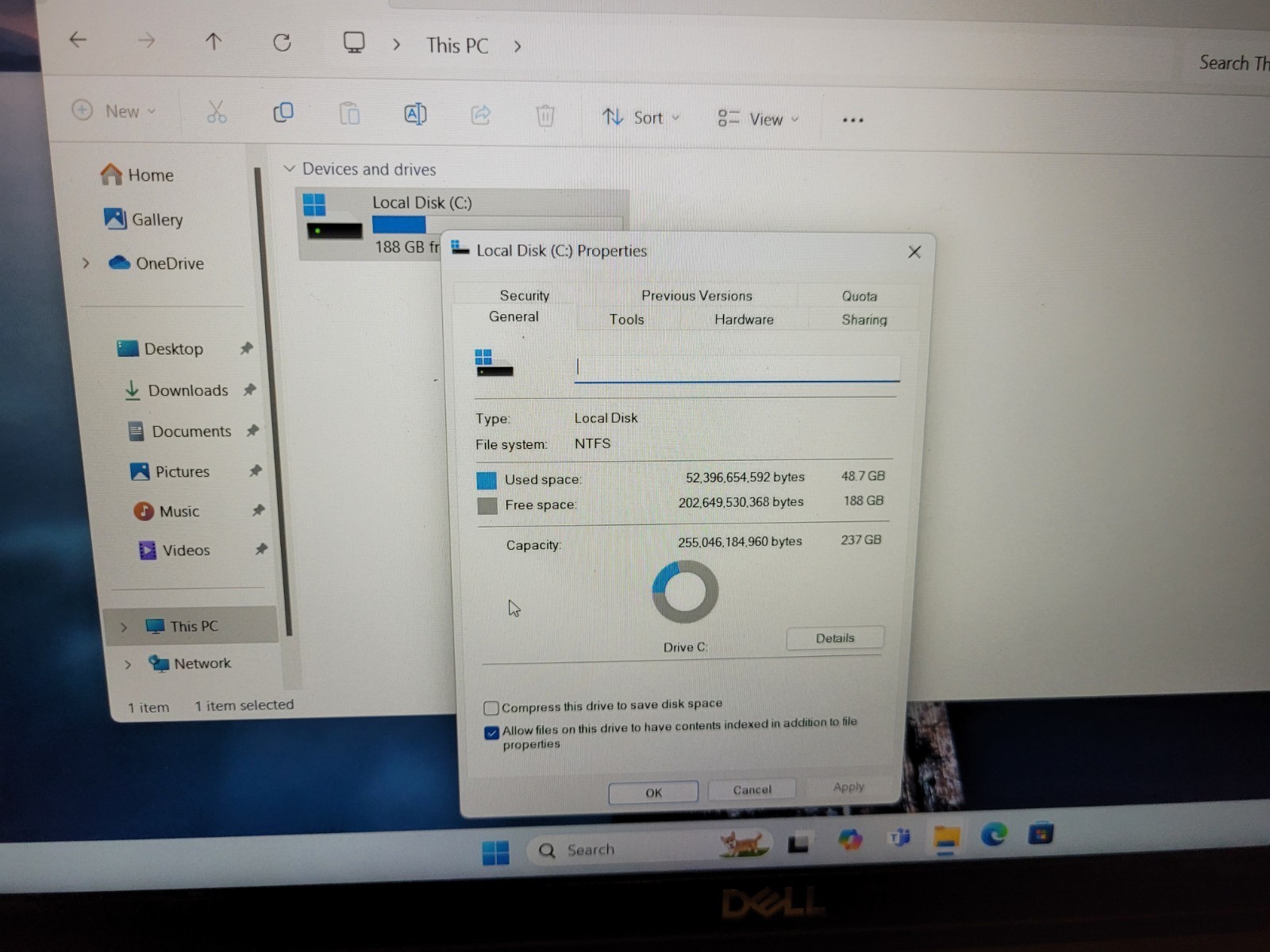Click the Copy icon in toolbar
This screenshot has height=952, width=1270.
point(283,113)
